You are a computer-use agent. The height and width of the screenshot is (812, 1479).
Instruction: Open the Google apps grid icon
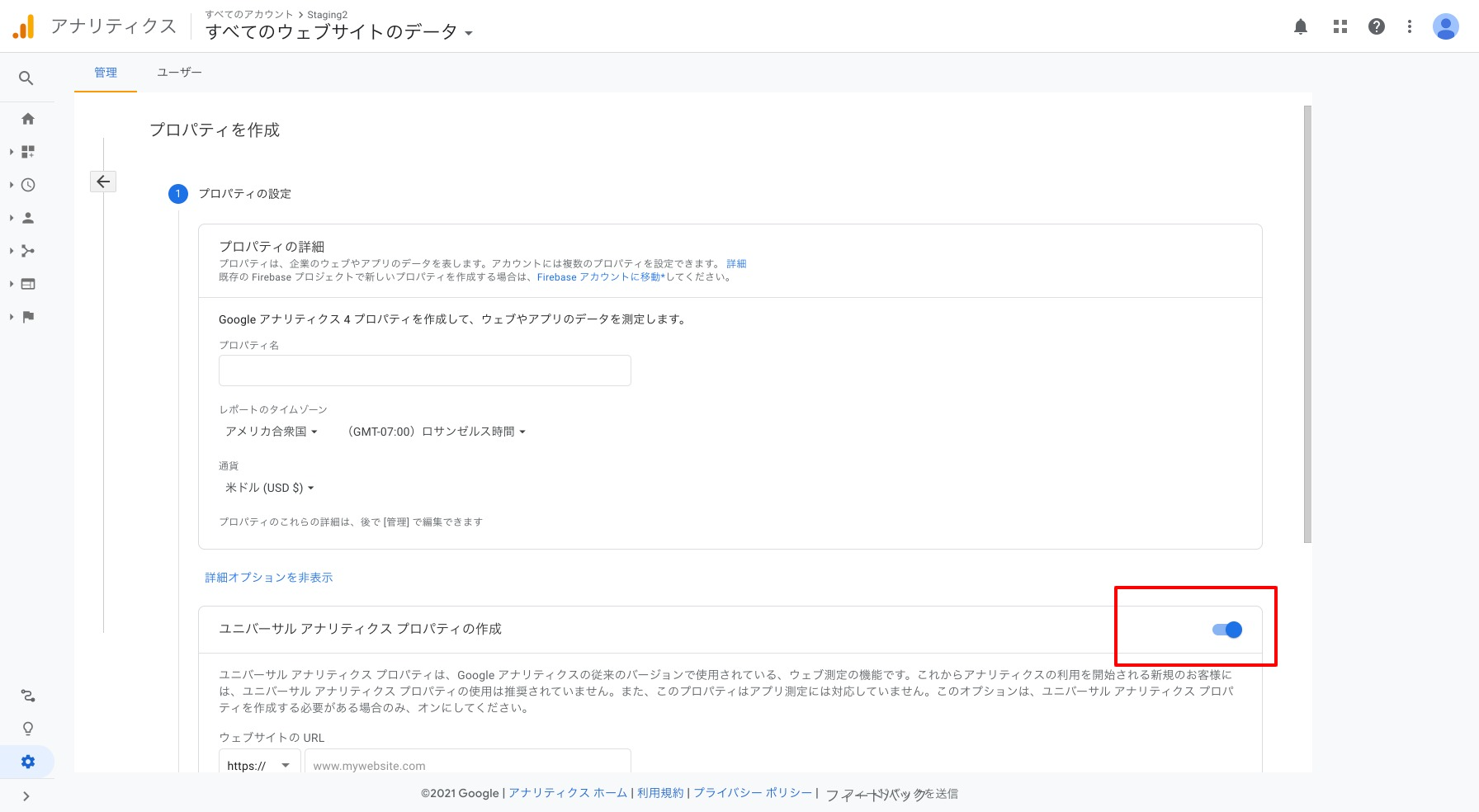click(x=1340, y=27)
